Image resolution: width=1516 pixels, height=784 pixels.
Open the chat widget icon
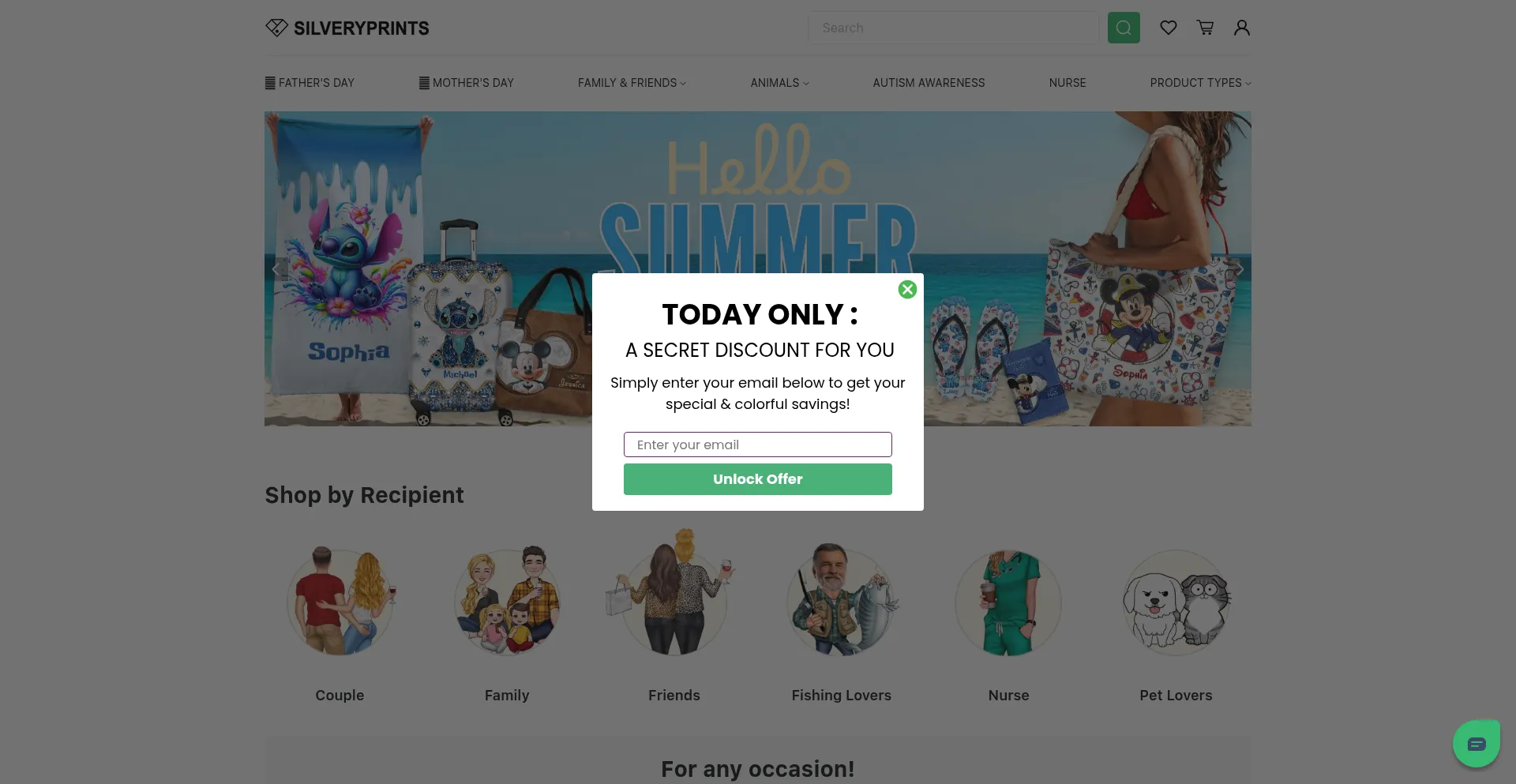point(1477,744)
